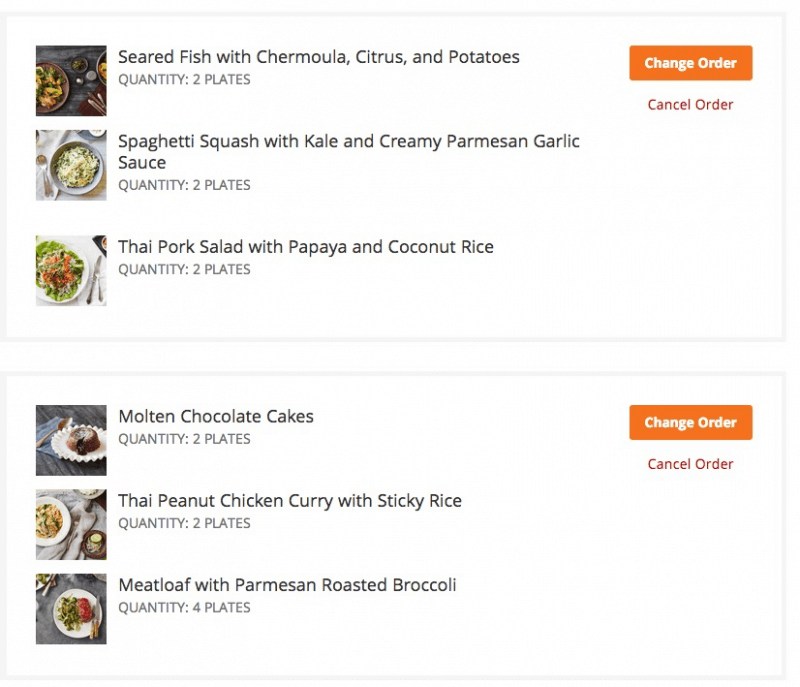Select the Thai Pork Salad thumbnail image
The width and height of the screenshot is (800, 687).
click(71, 270)
